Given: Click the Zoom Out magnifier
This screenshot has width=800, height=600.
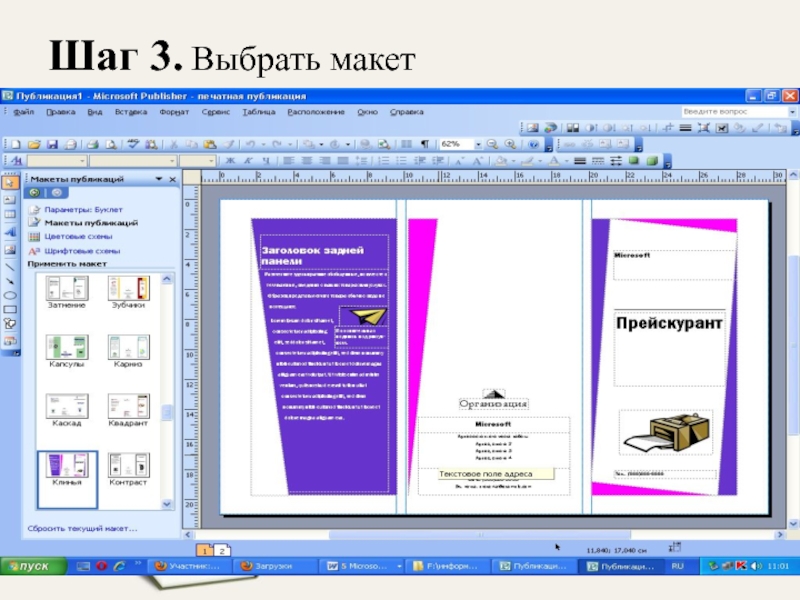Looking at the screenshot, I should point(492,144).
